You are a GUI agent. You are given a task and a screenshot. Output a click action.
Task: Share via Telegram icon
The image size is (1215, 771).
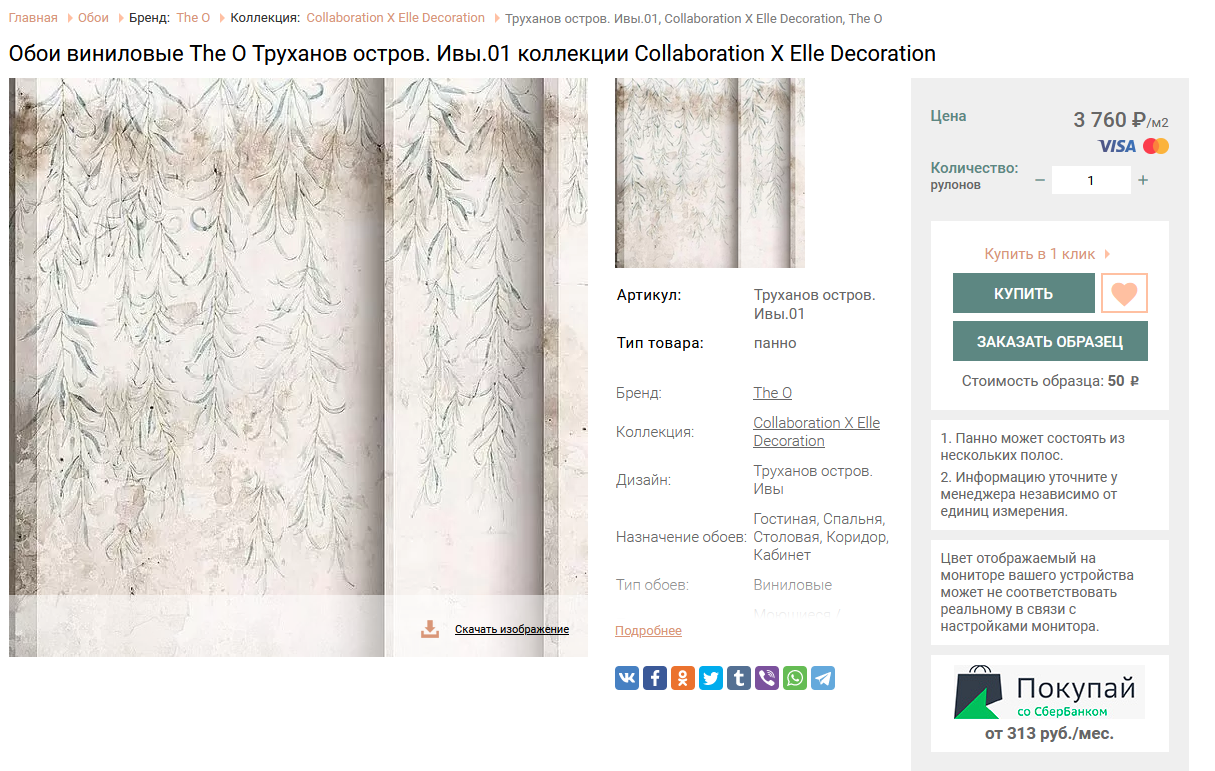pos(823,678)
